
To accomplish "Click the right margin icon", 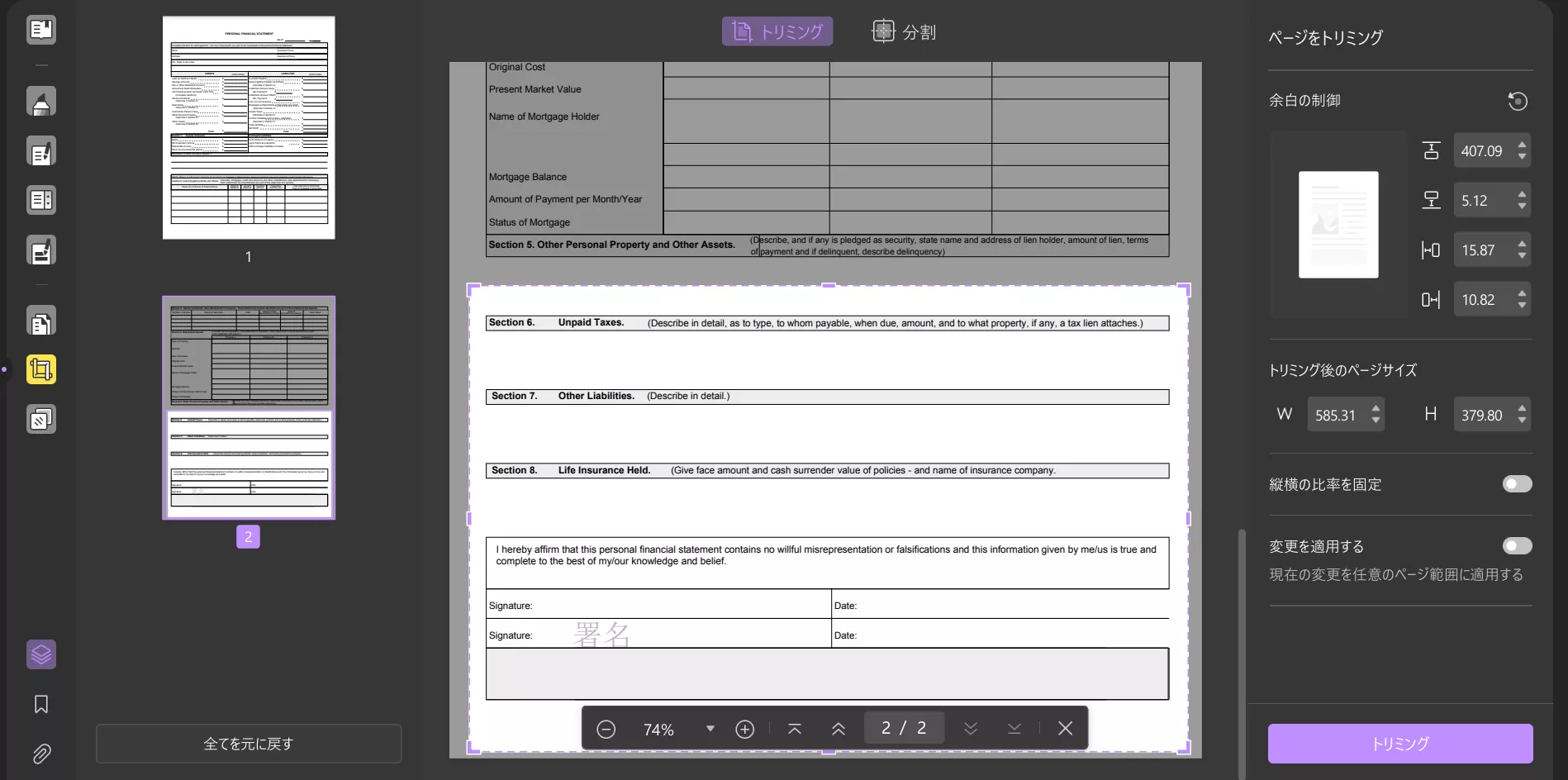I will click(1431, 299).
